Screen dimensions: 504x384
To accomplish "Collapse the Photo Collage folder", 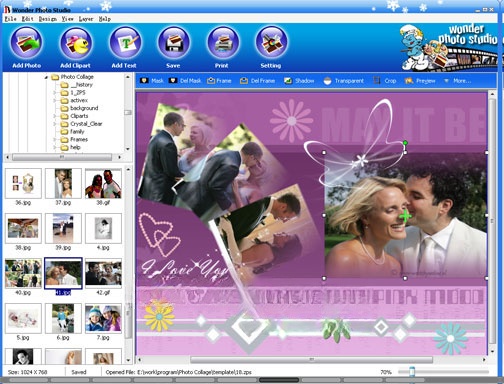I will tap(46, 77).
